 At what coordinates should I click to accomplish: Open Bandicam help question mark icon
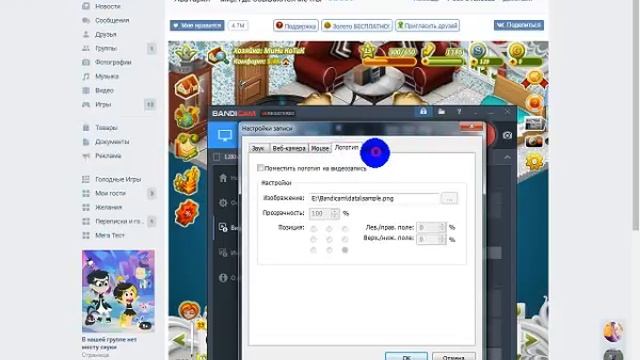coord(459,111)
